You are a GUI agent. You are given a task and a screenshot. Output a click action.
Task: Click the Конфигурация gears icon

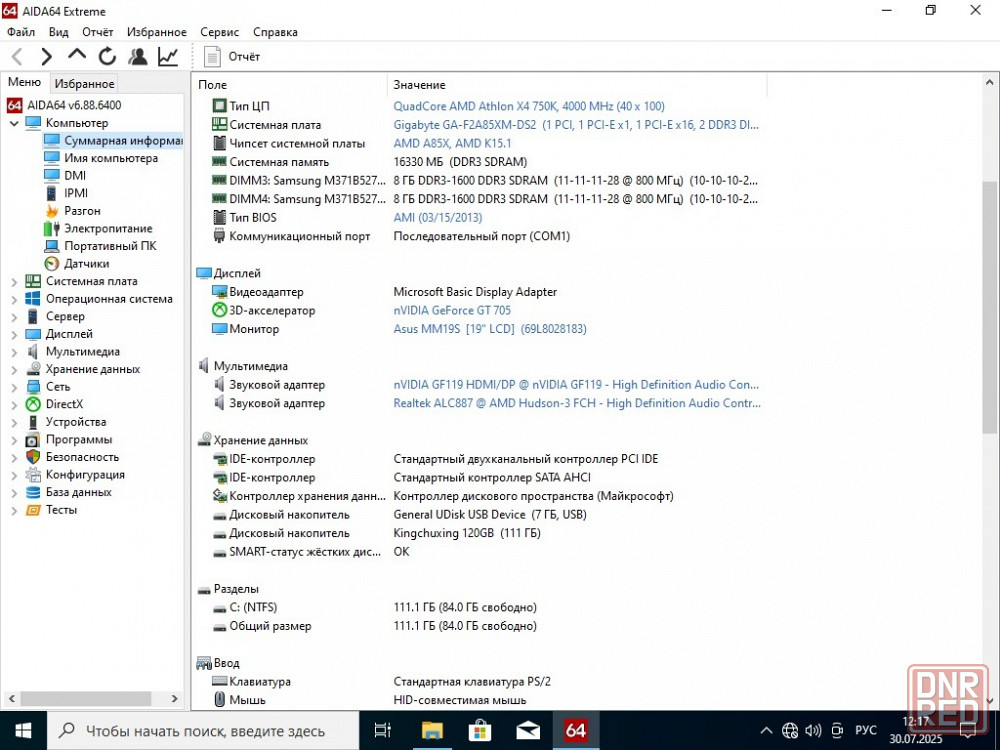[33, 475]
